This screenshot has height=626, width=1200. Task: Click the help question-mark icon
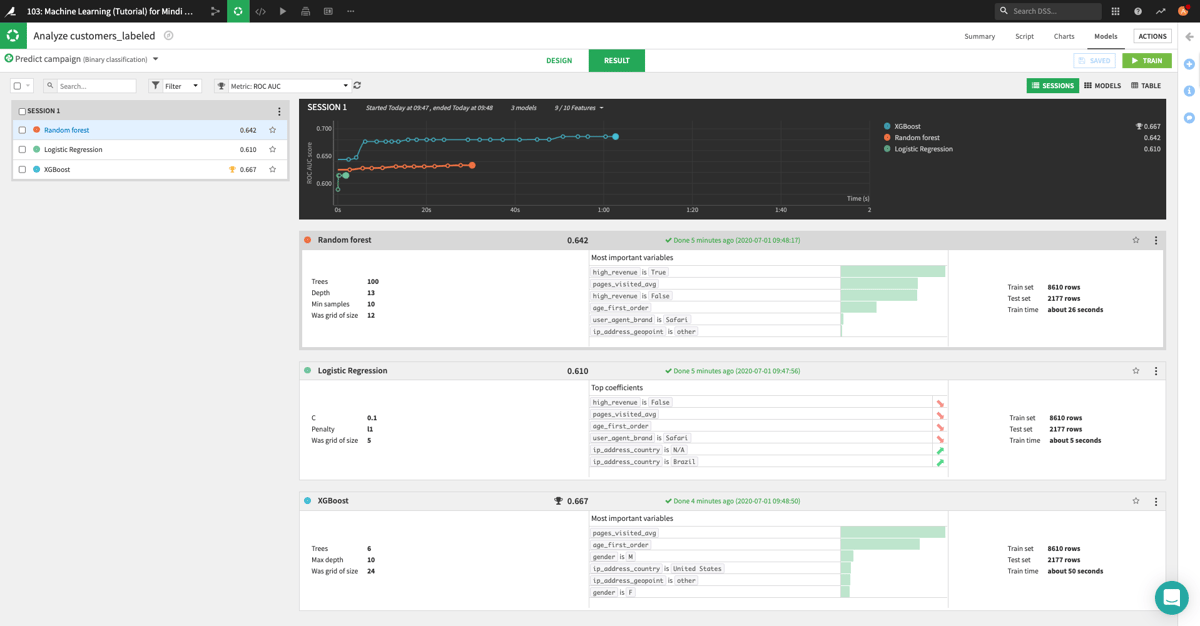coord(1138,11)
